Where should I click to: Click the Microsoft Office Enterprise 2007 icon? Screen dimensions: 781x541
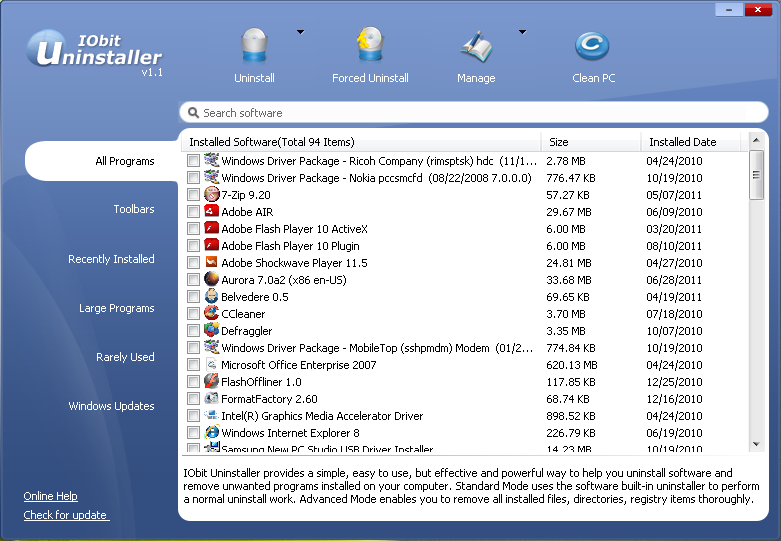[x=212, y=364]
